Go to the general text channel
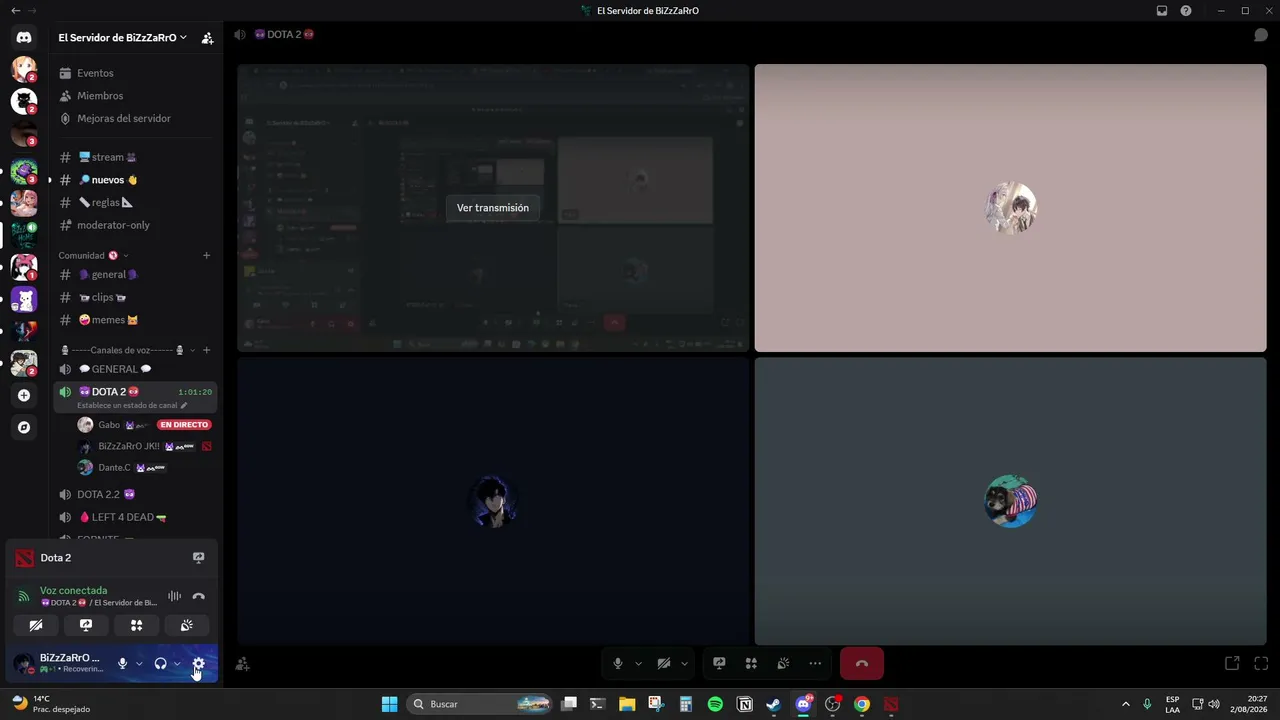This screenshot has width=1280, height=720. [135, 275]
